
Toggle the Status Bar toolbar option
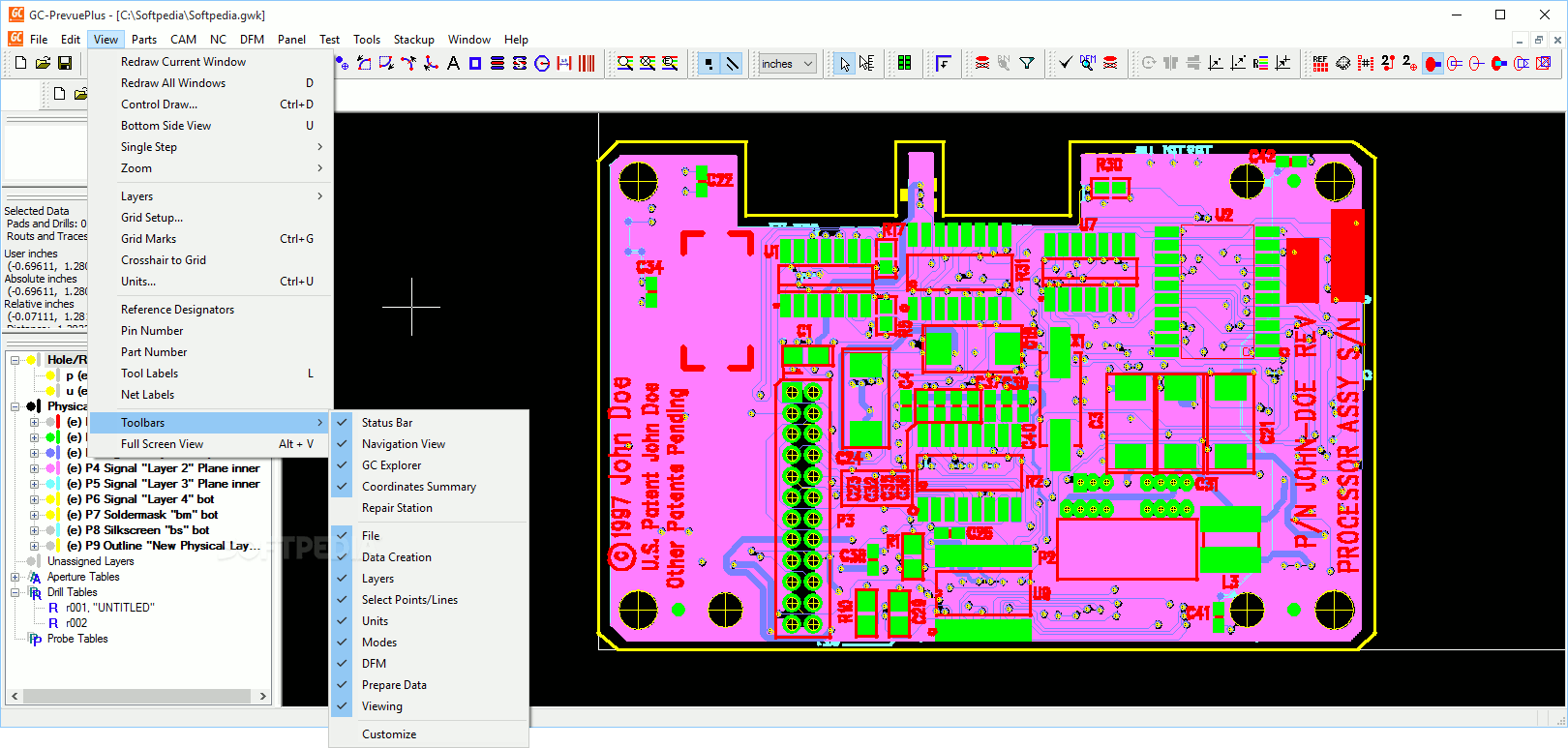[387, 423]
